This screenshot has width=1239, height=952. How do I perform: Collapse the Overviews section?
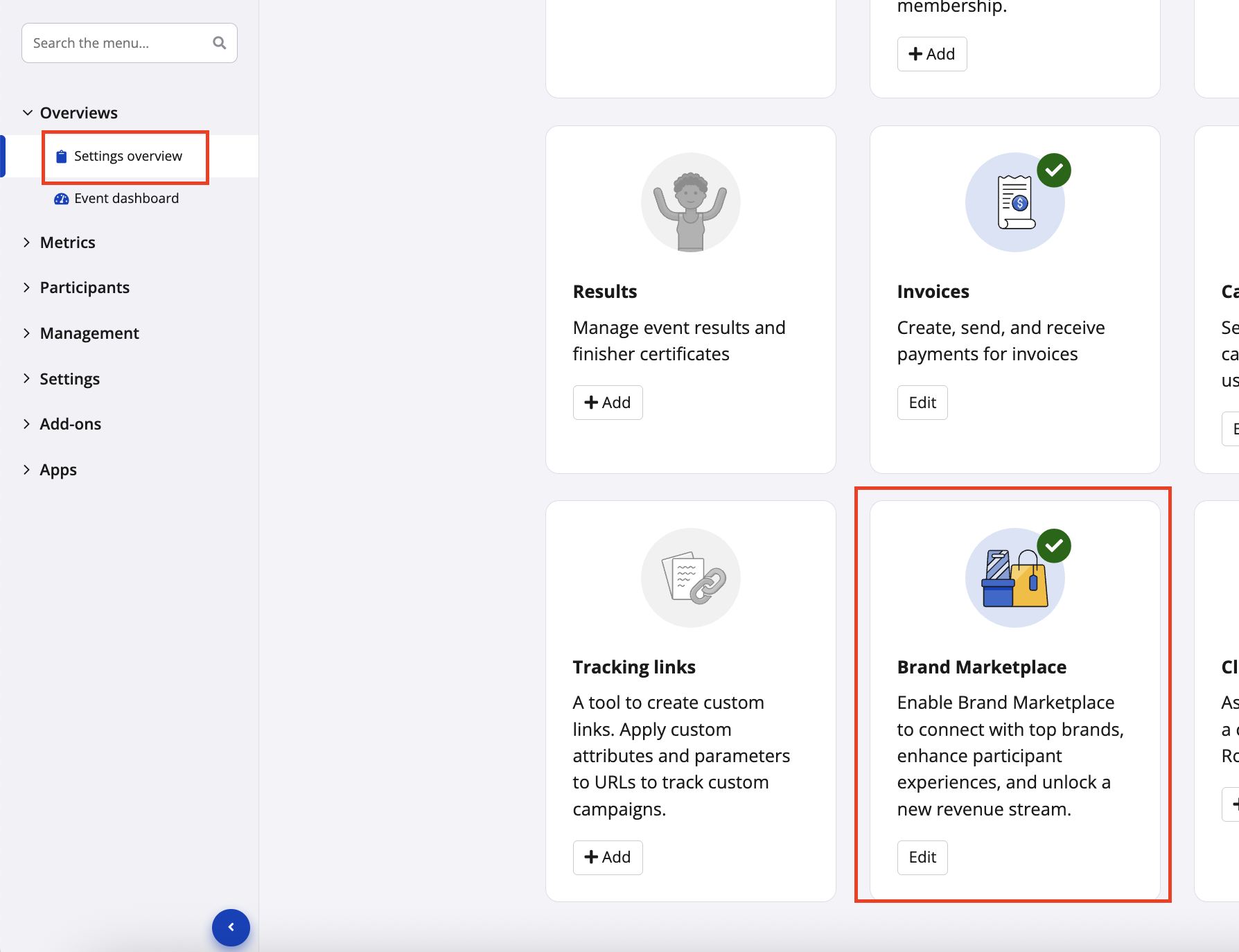[28, 113]
